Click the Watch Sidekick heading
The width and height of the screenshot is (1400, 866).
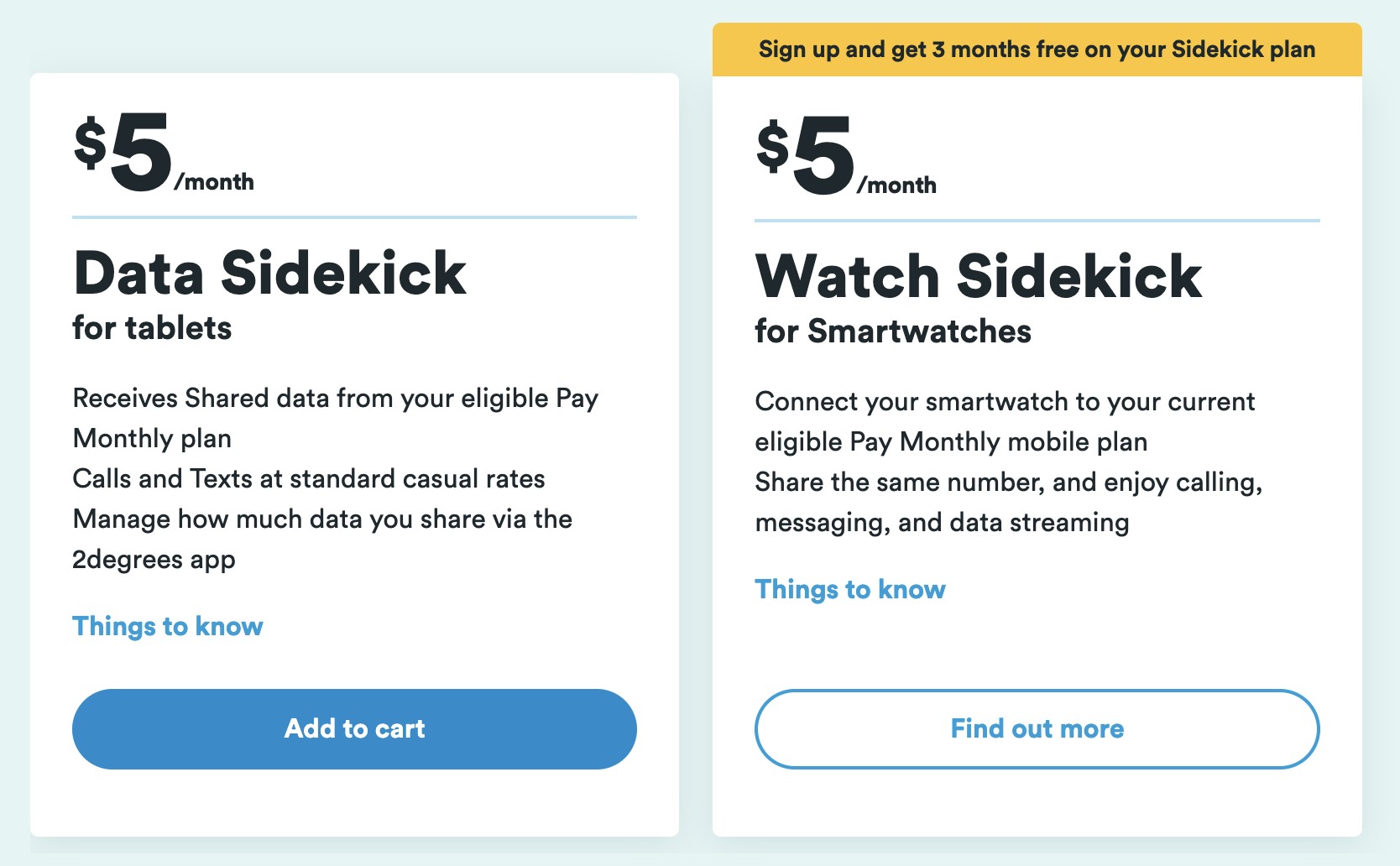click(x=979, y=276)
